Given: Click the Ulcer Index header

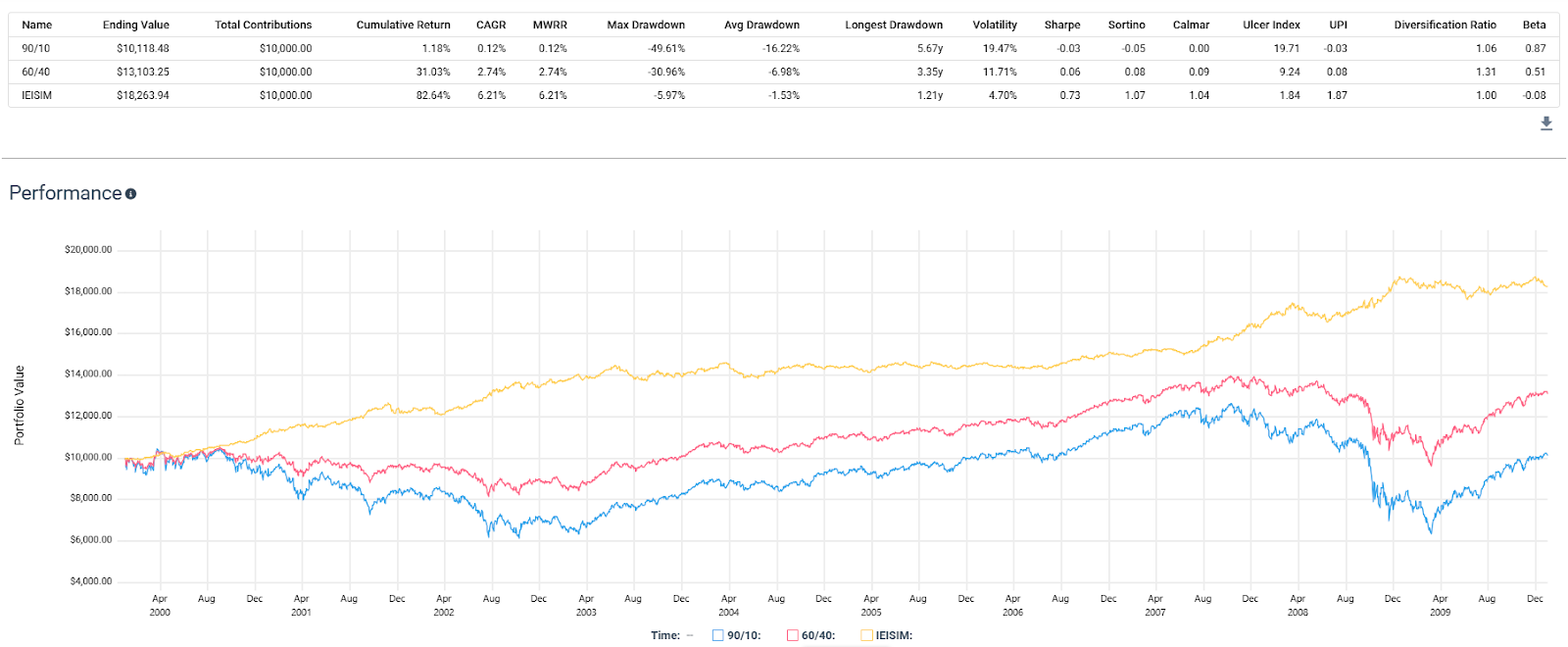Looking at the screenshot, I should tap(1271, 25).
